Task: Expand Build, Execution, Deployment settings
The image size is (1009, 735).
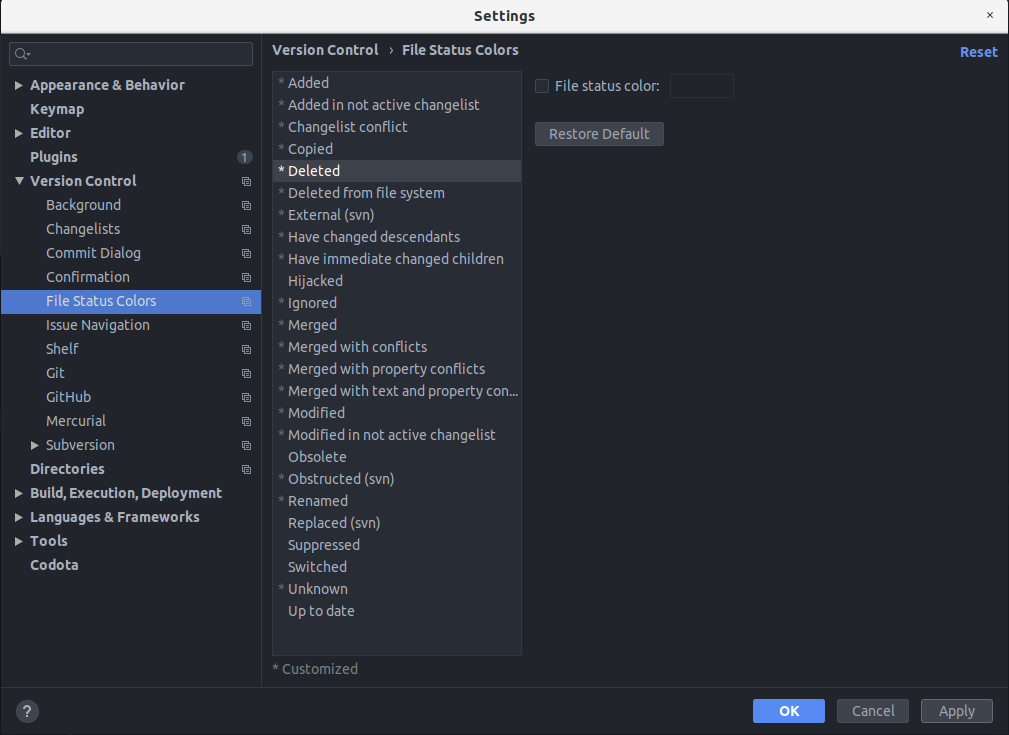Action: coord(17,493)
